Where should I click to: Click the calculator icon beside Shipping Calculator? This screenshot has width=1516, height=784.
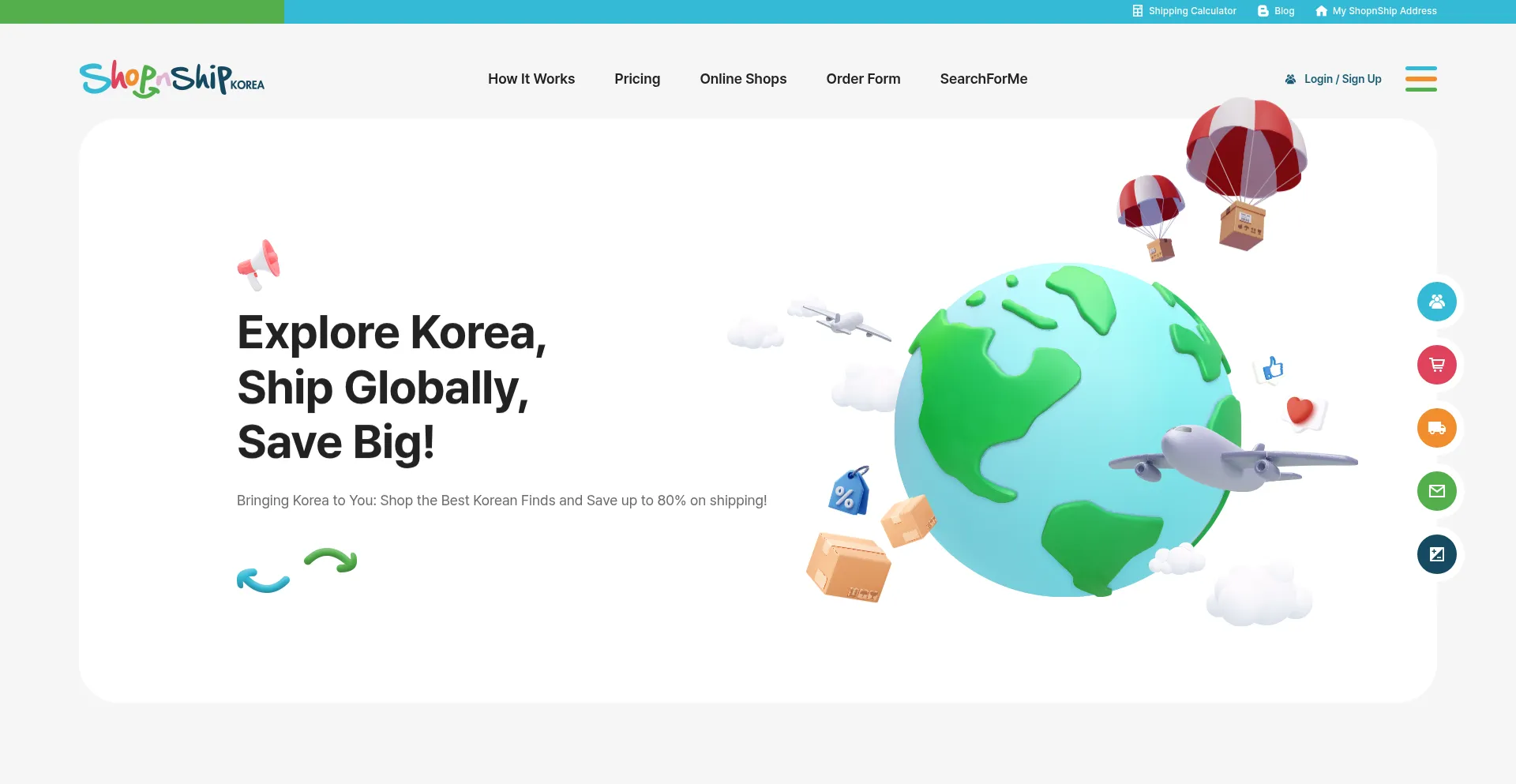tap(1137, 11)
